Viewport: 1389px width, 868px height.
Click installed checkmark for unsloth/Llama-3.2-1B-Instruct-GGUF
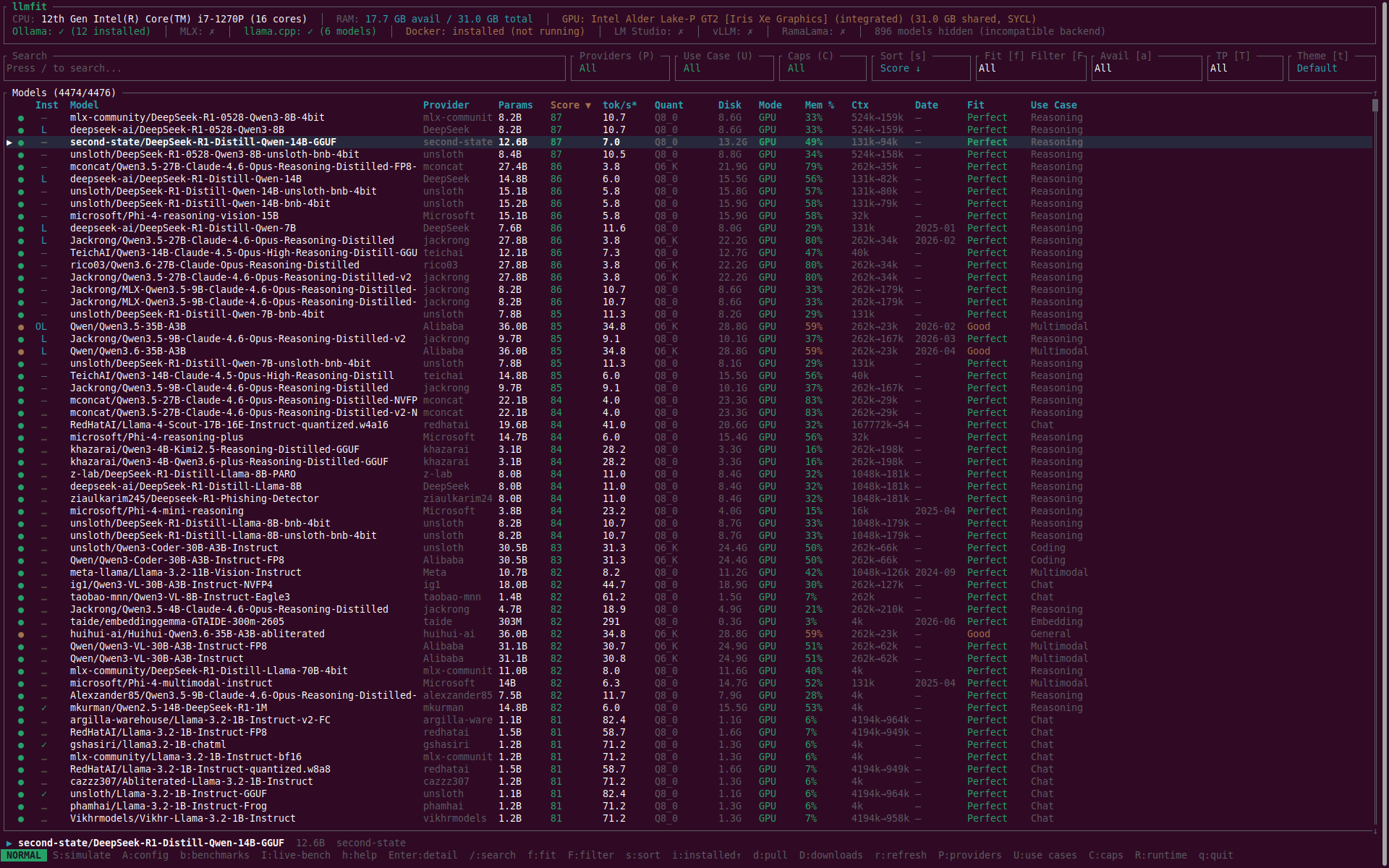[44, 793]
